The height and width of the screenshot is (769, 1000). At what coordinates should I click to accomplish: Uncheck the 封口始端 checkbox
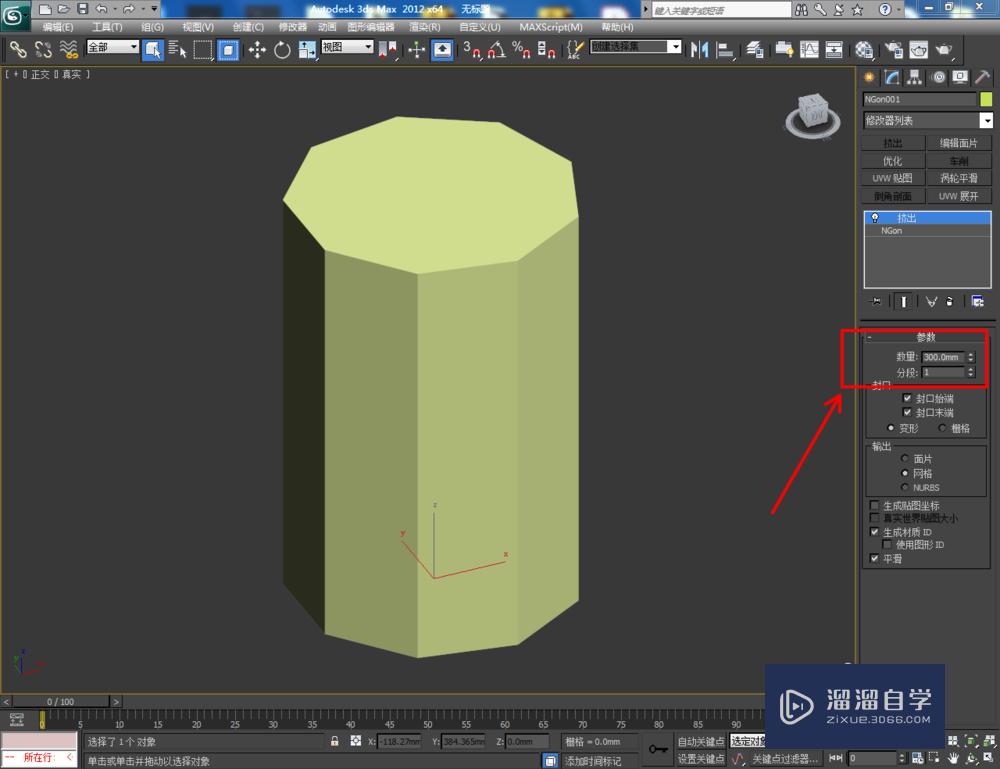[x=907, y=398]
